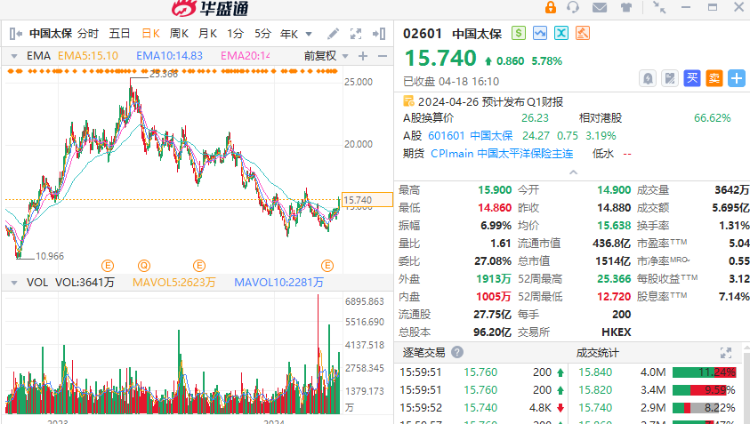Click the Q quarterly marker on chart
The height and width of the screenshot is (424, 750).
click(x=144, y=266)
